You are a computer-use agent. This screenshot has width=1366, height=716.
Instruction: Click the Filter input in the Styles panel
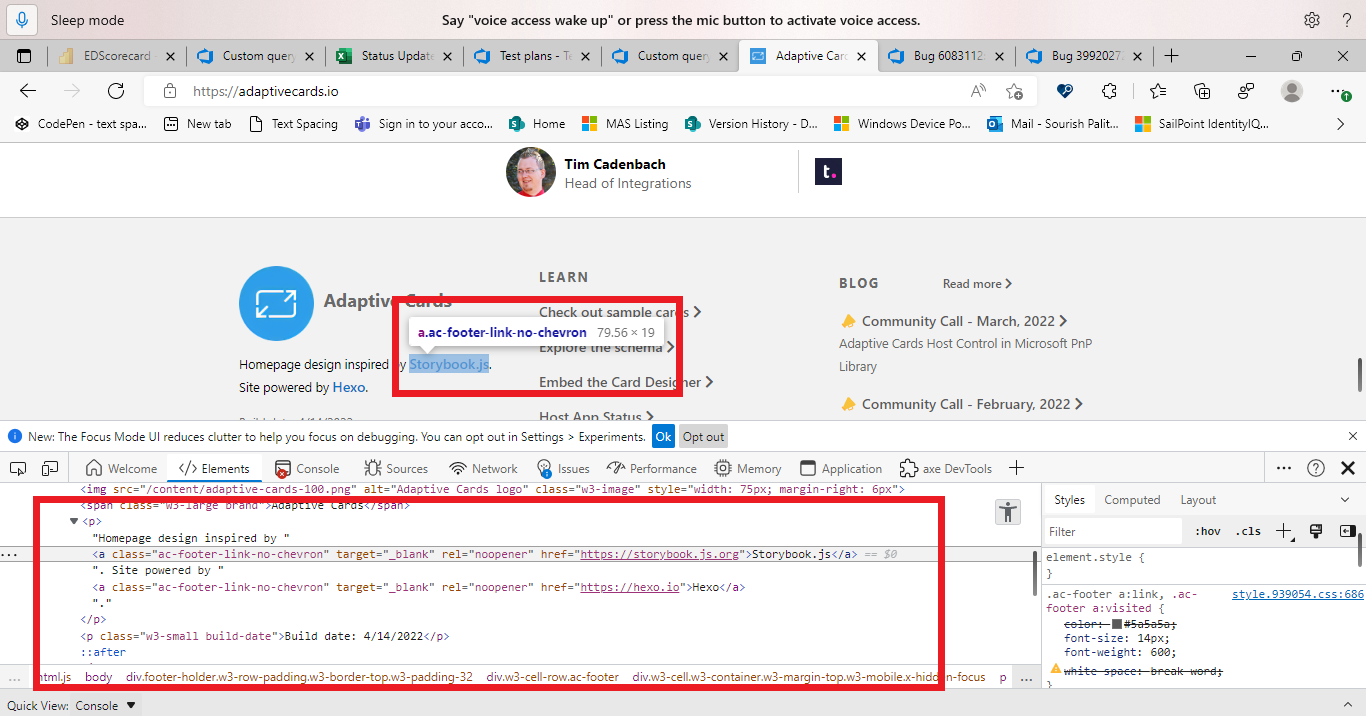pos(1112,531)
